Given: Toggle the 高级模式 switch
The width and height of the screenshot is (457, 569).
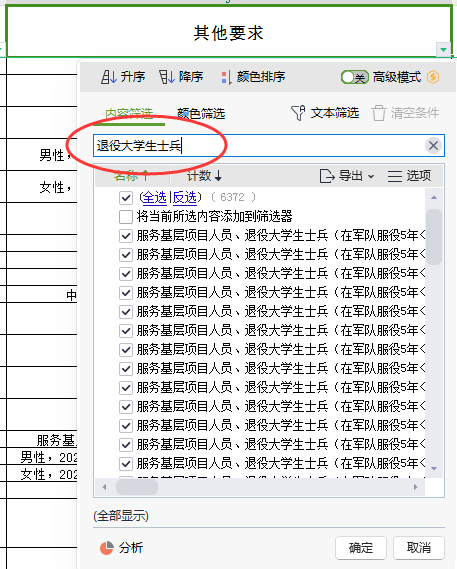Looking at the screenshot, I should 355,77.
